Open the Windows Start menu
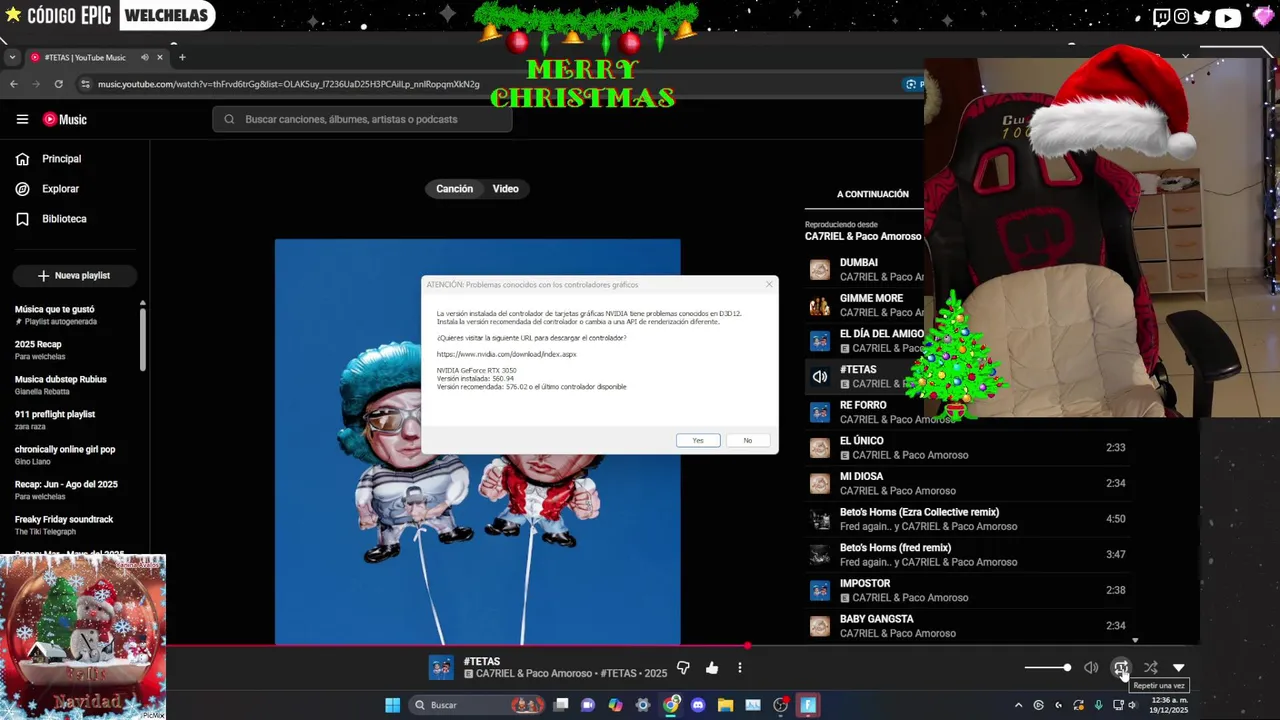 coord(392,705)
